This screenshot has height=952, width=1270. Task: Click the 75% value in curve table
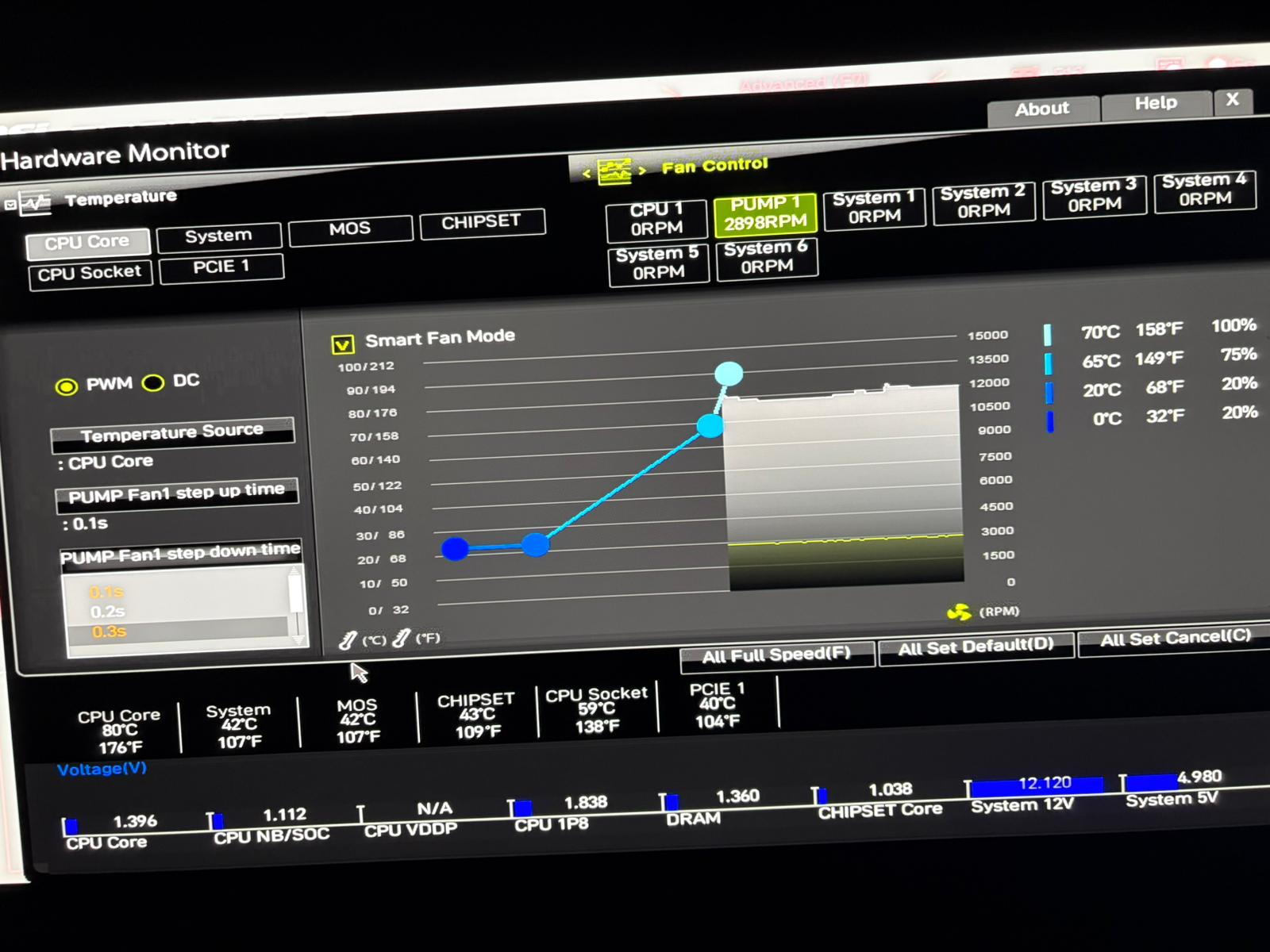1238,355
